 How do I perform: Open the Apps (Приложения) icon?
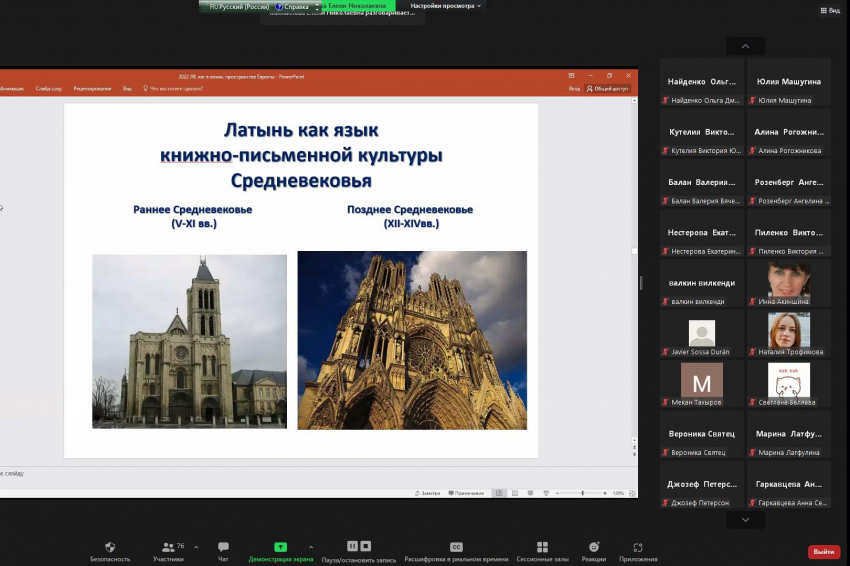pos(638,547)
